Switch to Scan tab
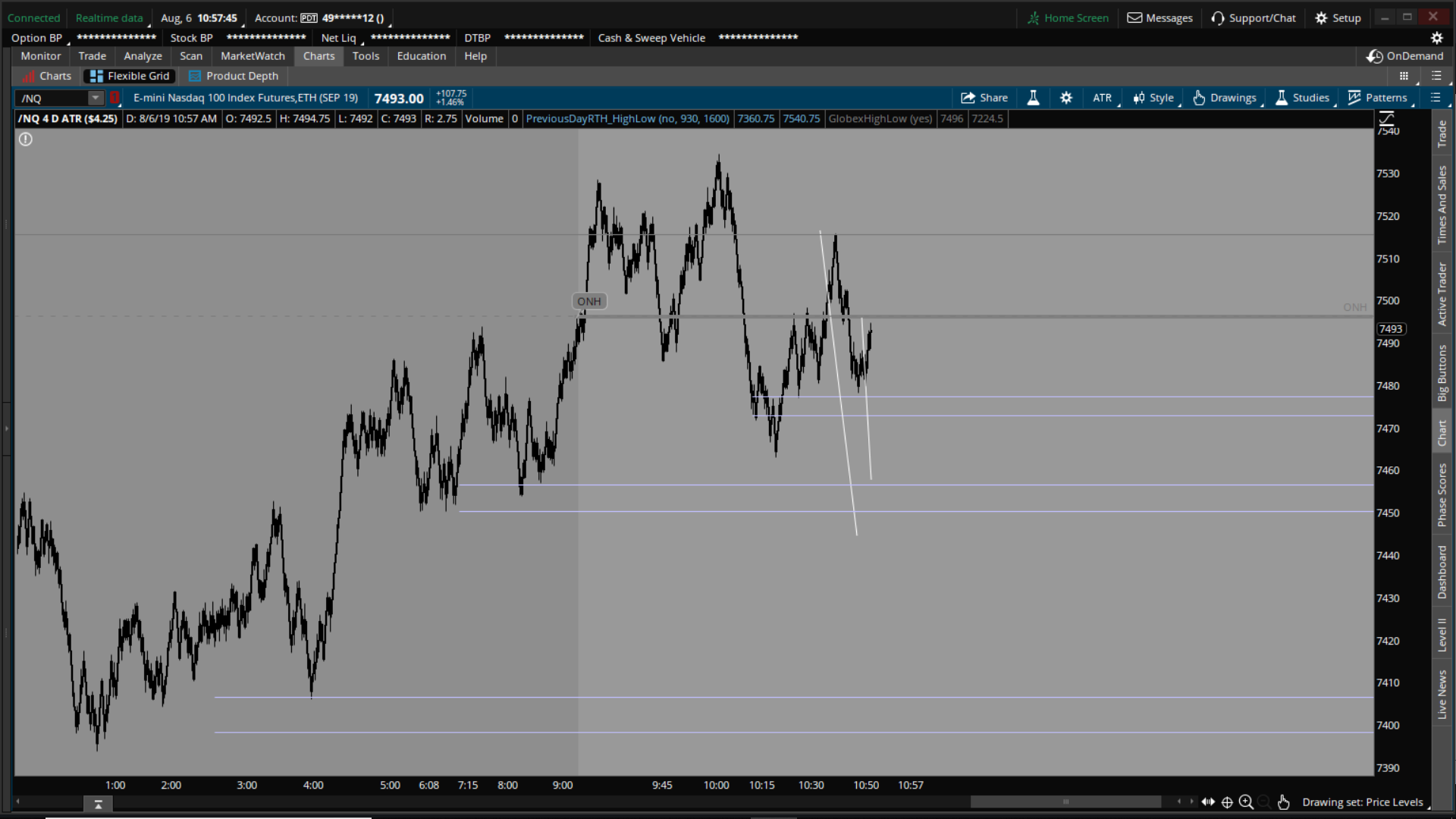1456x819 pixels. 191,56
